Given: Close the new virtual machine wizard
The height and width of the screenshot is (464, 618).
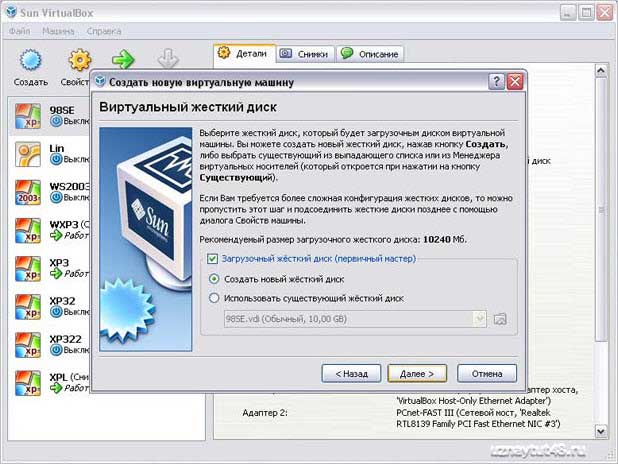Looking at the screenshot, I should [515, 82].
